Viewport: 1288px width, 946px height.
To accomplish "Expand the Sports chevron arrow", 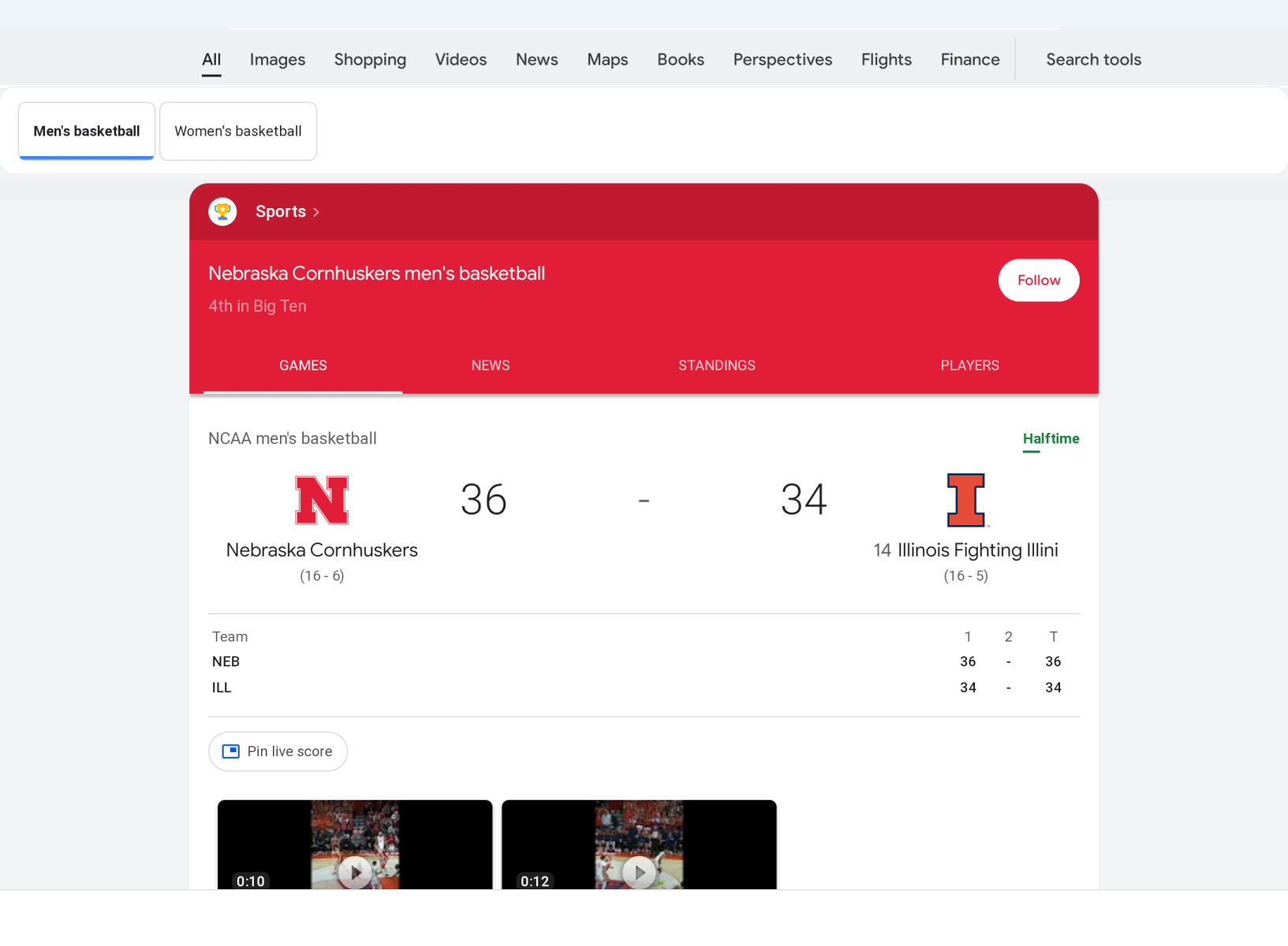I will [316, 212].
